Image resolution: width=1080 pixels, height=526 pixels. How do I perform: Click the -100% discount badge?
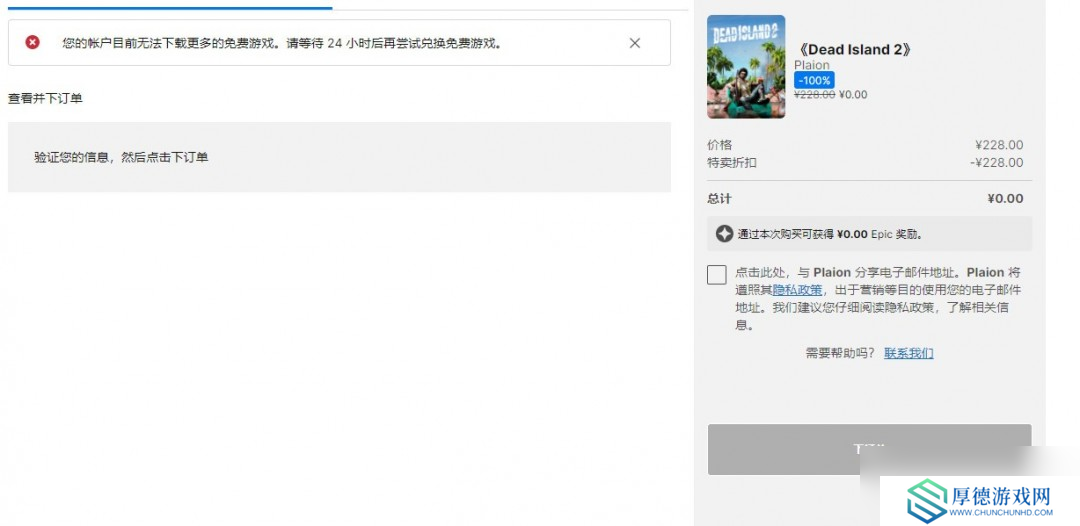(814, 80)
